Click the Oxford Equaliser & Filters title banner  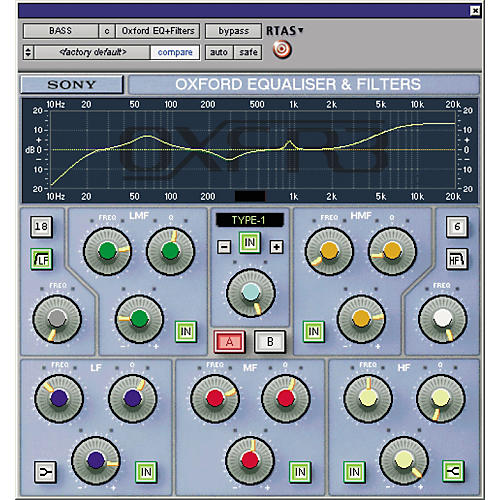click(304, 84)
